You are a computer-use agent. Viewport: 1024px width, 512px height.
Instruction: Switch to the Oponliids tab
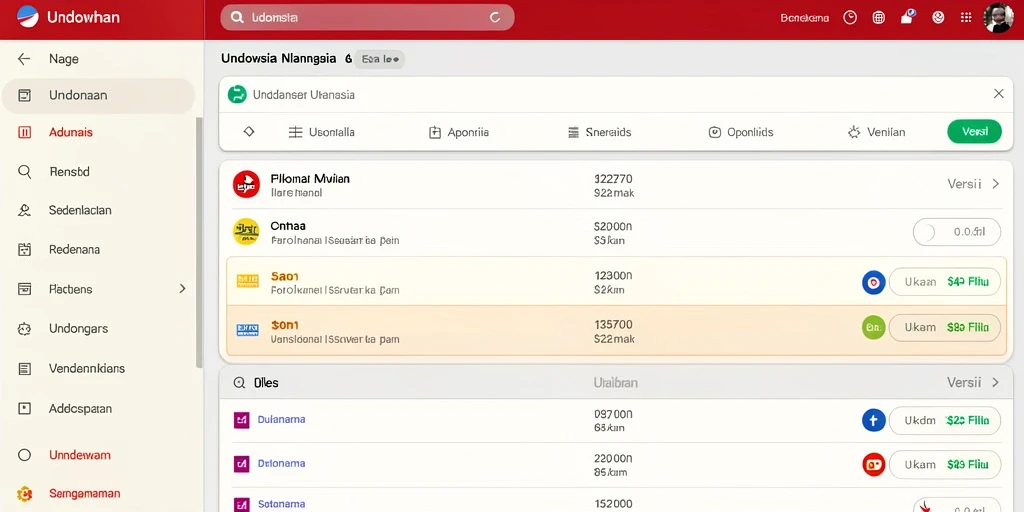pyautogui.click(x=741, y=132)
